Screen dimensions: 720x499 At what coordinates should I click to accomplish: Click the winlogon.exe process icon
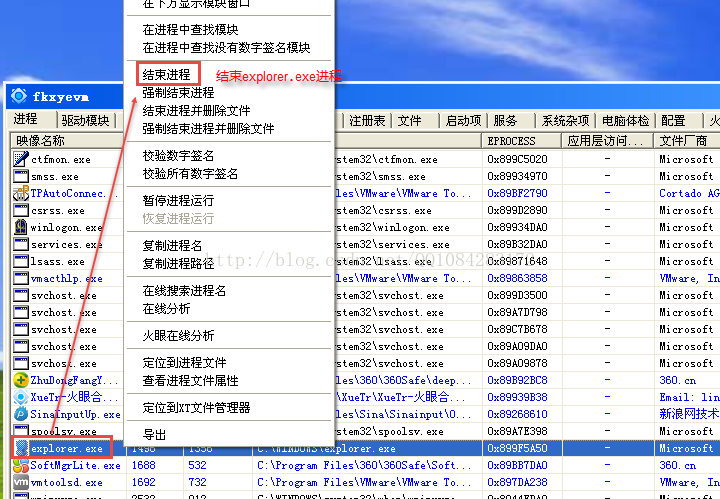(21, 227)
